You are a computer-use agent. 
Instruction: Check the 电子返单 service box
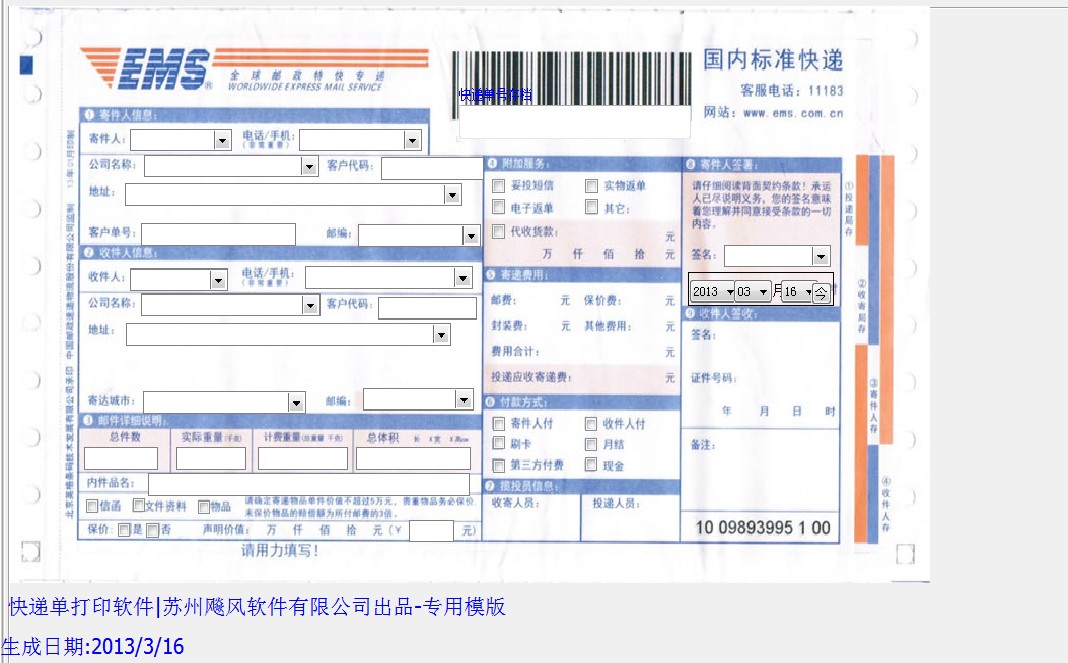tap(497, 208)
